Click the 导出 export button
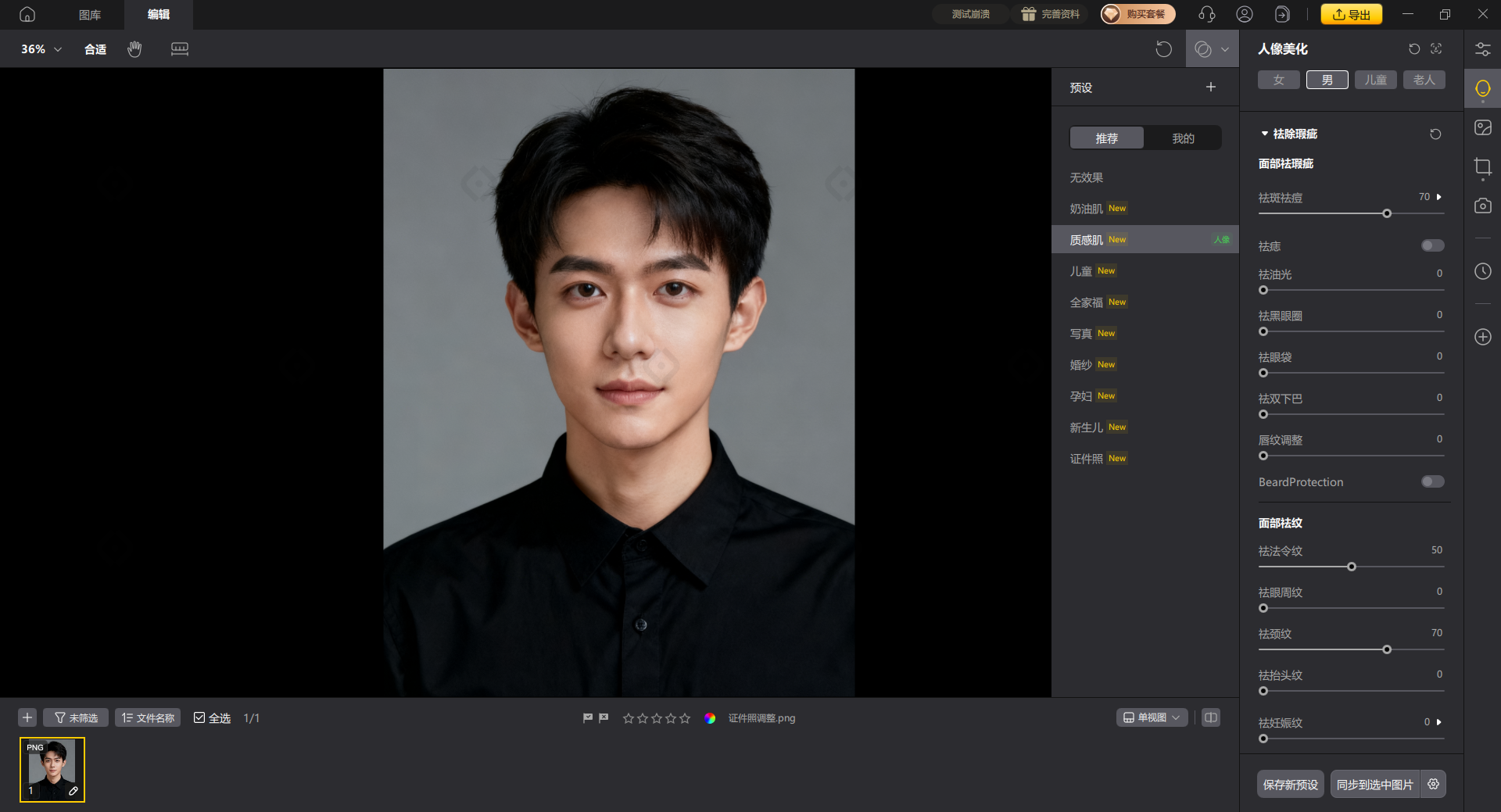Image resolution: width=1501 pixels, height=812 pixels. [x=1351, y=14]
